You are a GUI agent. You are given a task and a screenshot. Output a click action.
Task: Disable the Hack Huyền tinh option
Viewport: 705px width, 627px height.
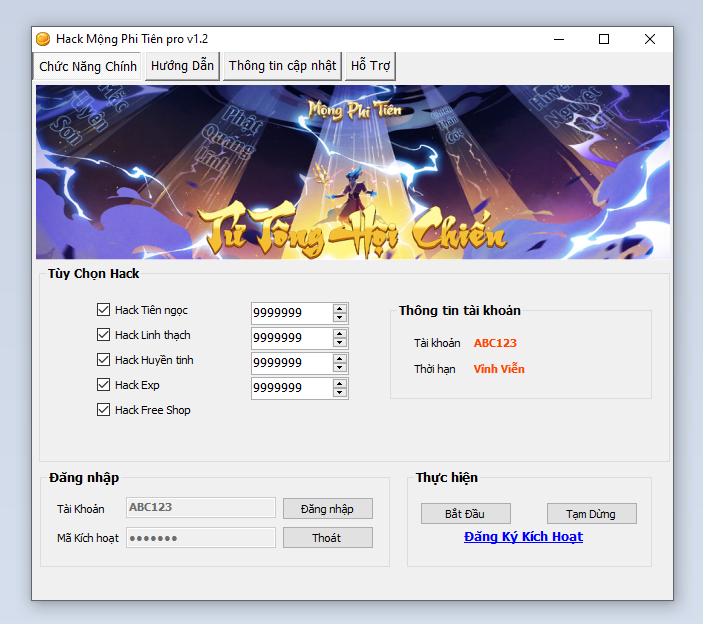coord(104,360)
